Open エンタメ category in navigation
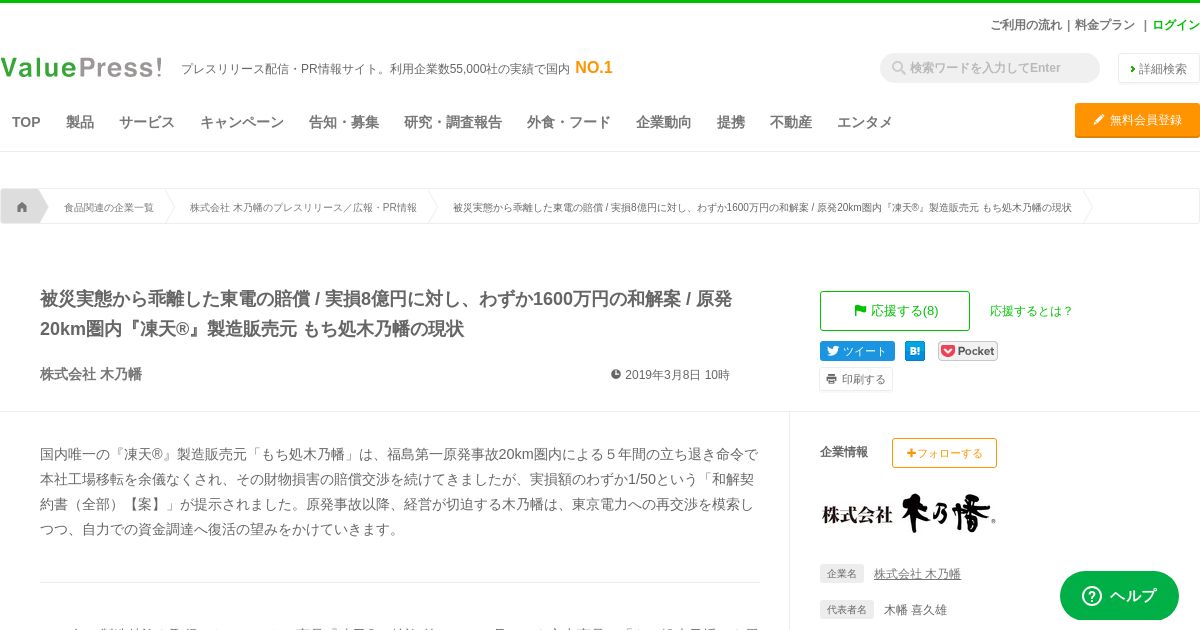1200x630 pixels. click(x=865, y=122)
